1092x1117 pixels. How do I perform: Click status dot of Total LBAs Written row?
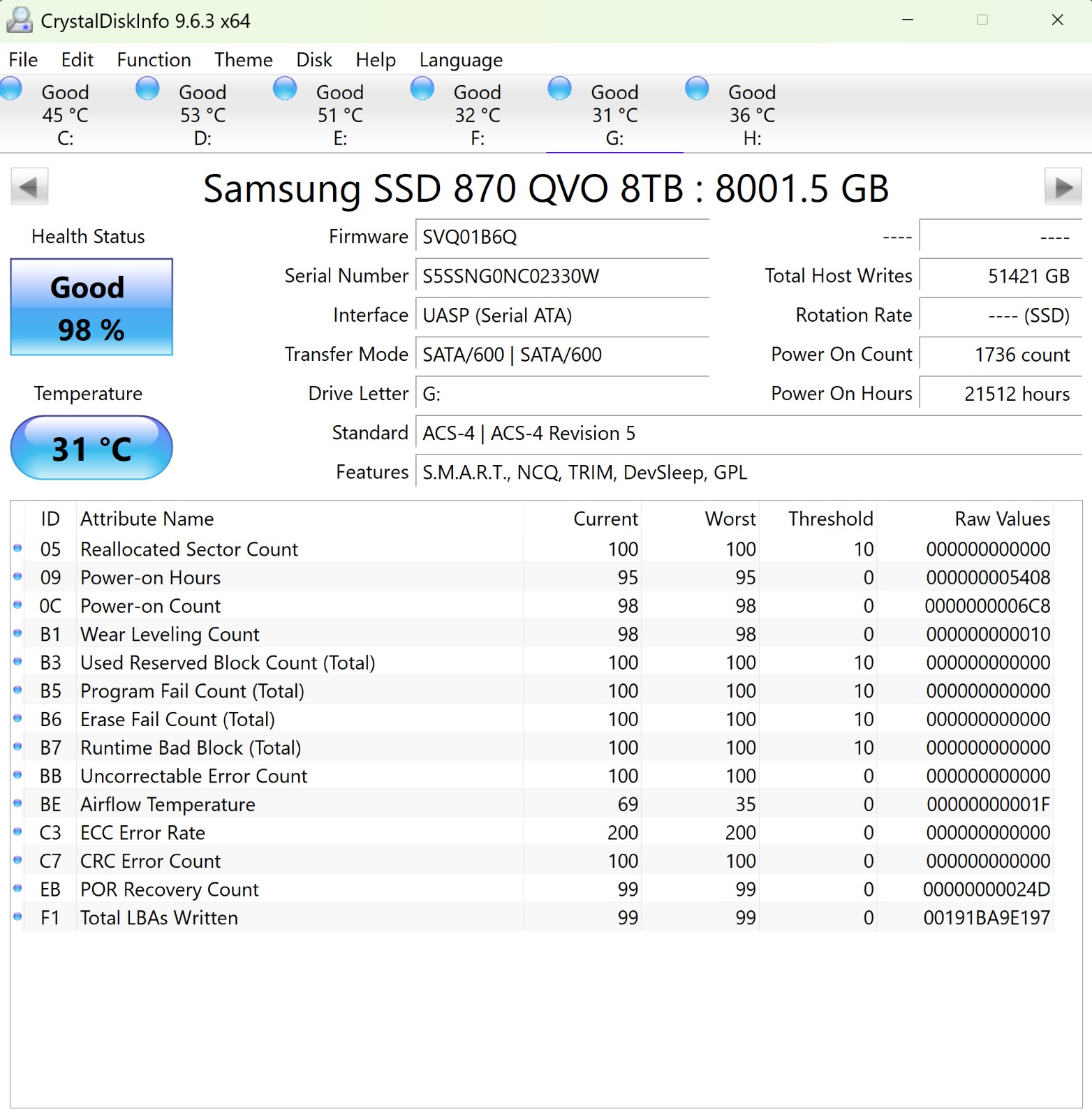(18, 917)
